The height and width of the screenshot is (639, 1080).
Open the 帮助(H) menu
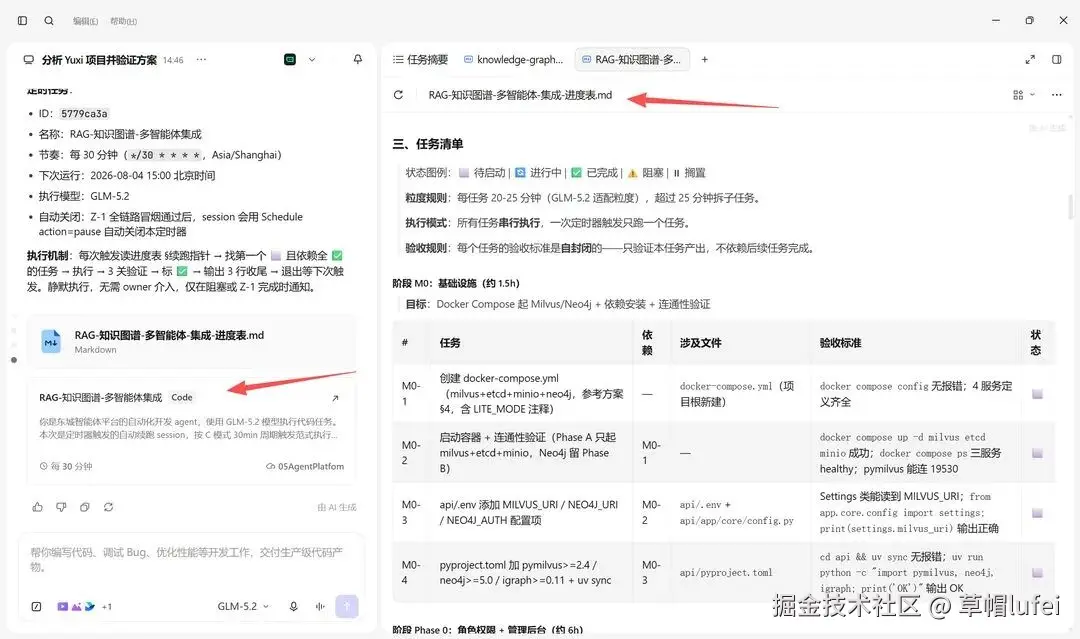tap(123, 21)
